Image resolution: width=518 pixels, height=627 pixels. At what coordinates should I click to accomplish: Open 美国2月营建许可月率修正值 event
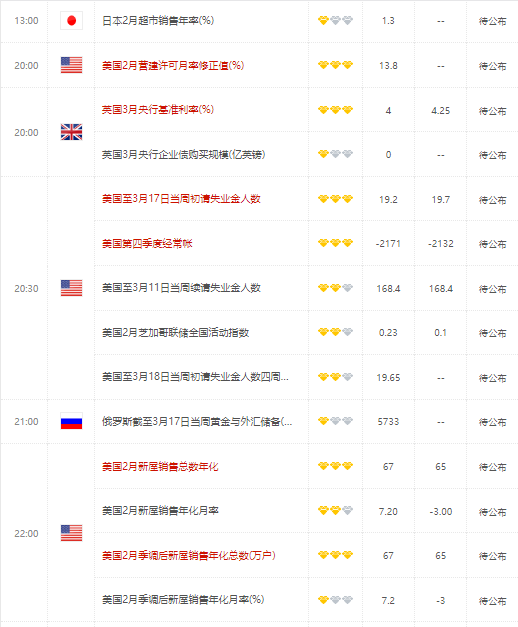coord(173,65)
